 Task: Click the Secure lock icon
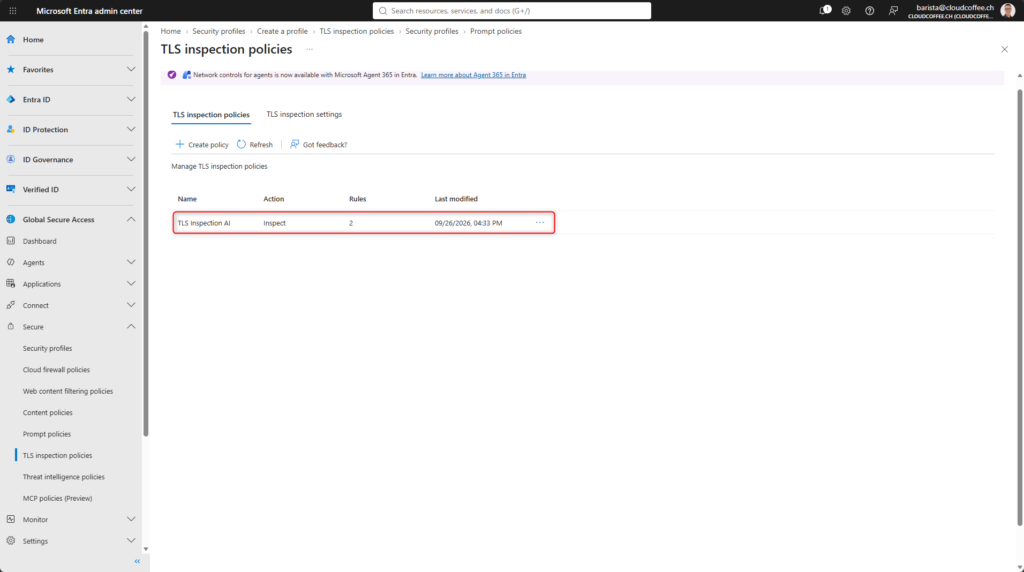[10, 326]
